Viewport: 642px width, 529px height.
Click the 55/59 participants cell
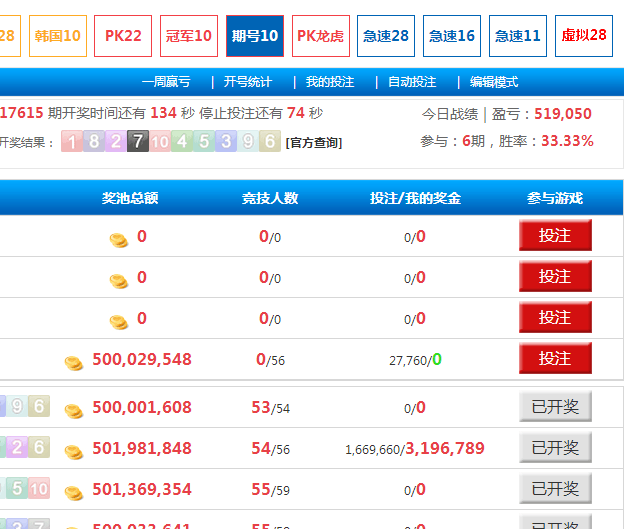[271, 490]
